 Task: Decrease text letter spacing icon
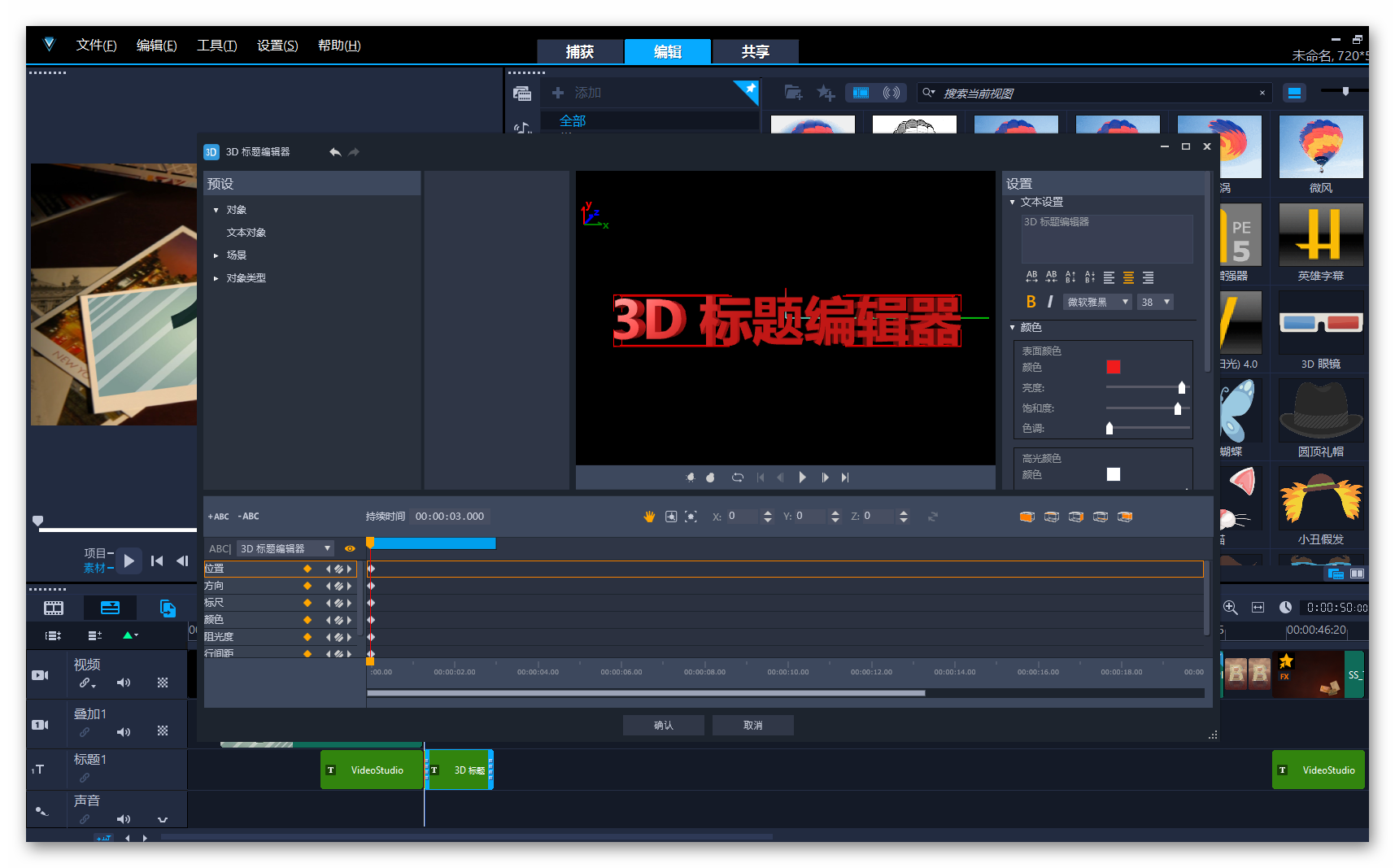(1051, 277)
